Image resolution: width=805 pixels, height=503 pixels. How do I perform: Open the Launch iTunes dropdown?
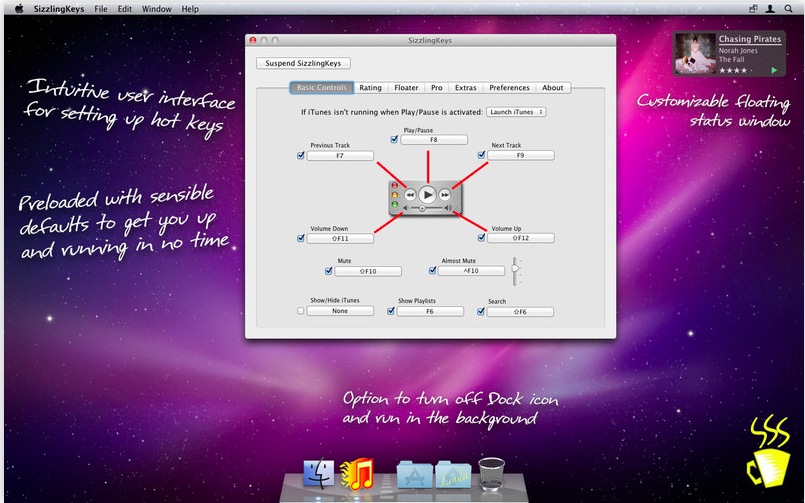(x=516, y=112)
